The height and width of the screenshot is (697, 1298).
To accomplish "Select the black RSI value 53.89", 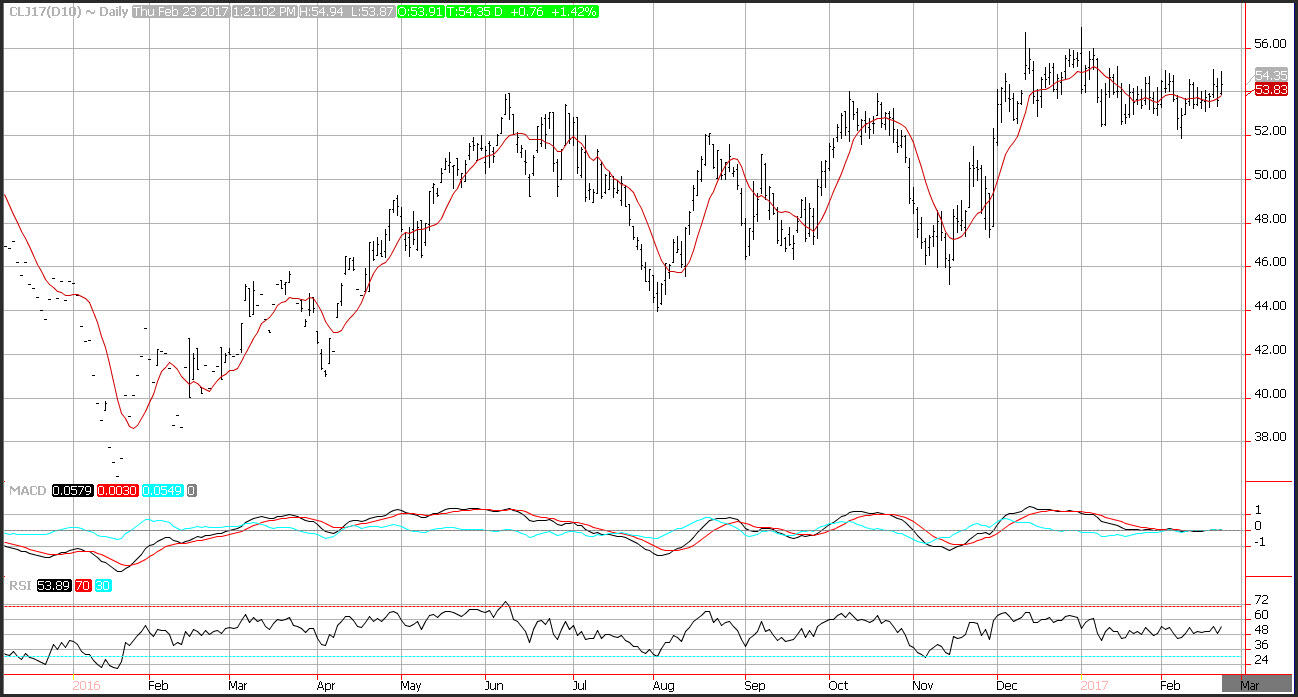I will pos(55,583).
